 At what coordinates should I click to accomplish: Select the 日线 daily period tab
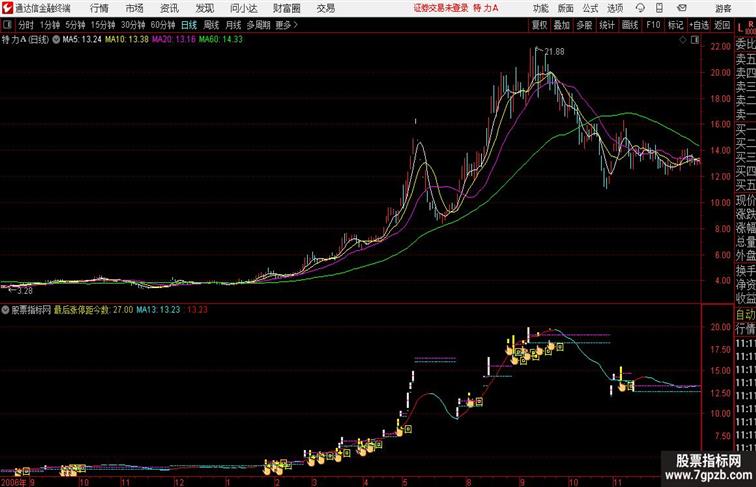pyautogui.click(x=189, y=25)
